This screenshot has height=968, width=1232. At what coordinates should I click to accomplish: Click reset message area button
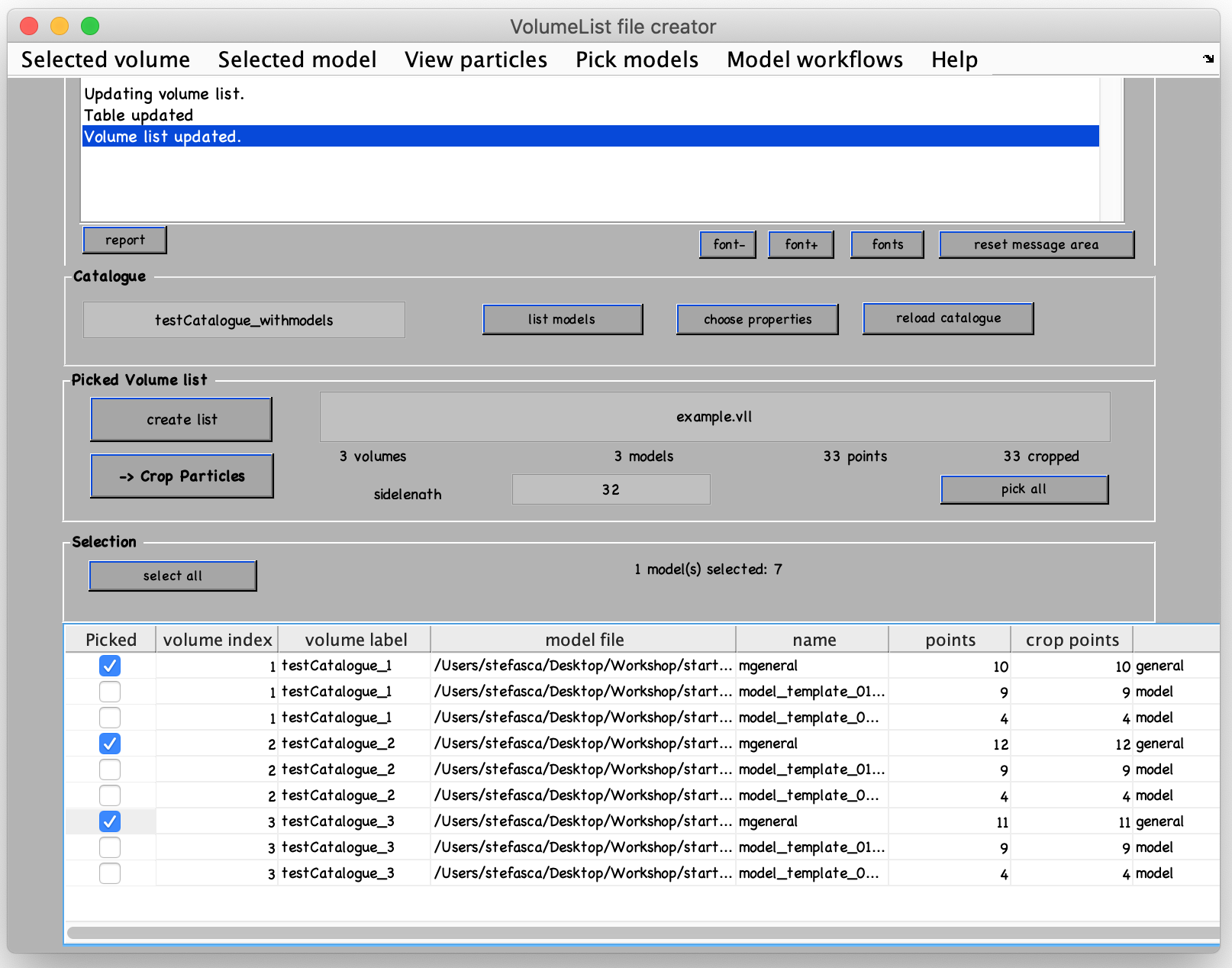click(1036, 244)
